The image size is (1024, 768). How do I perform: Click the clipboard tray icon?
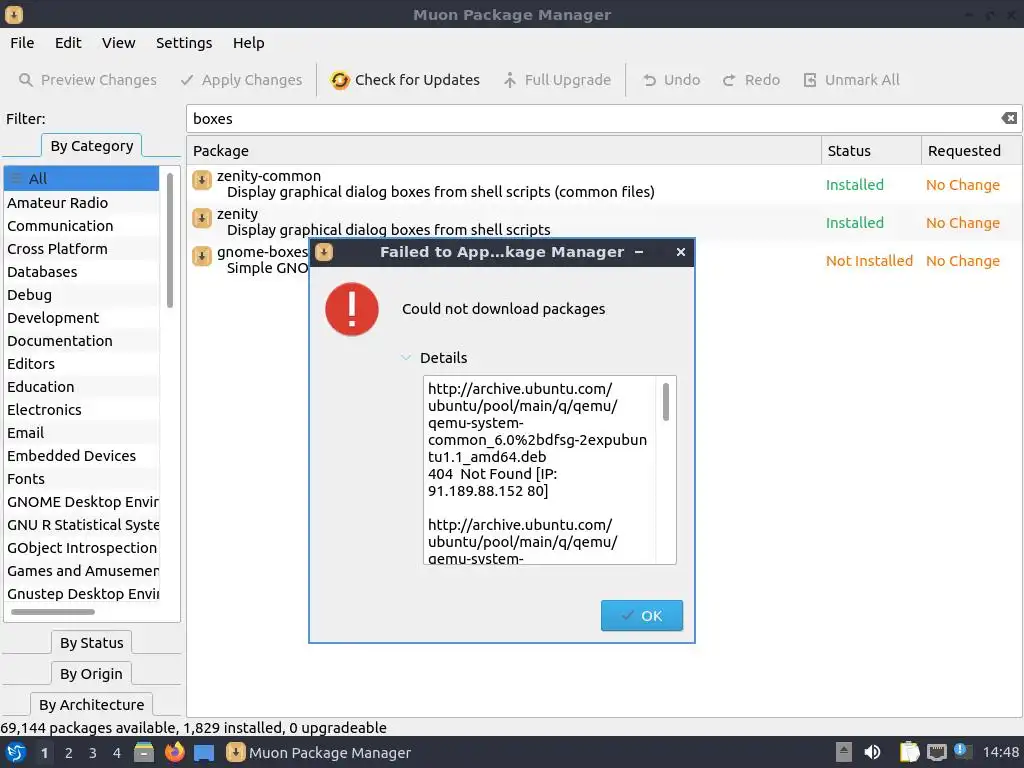(908, 752)
